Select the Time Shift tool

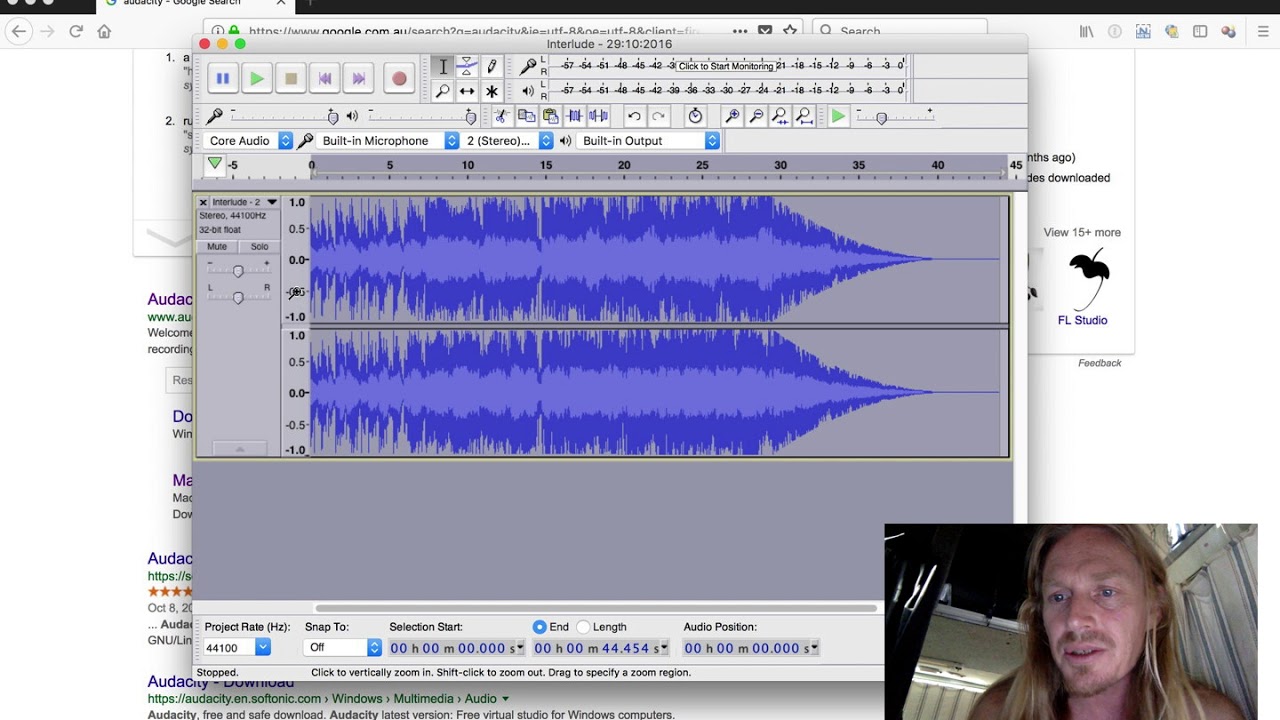tap(467, 91)
